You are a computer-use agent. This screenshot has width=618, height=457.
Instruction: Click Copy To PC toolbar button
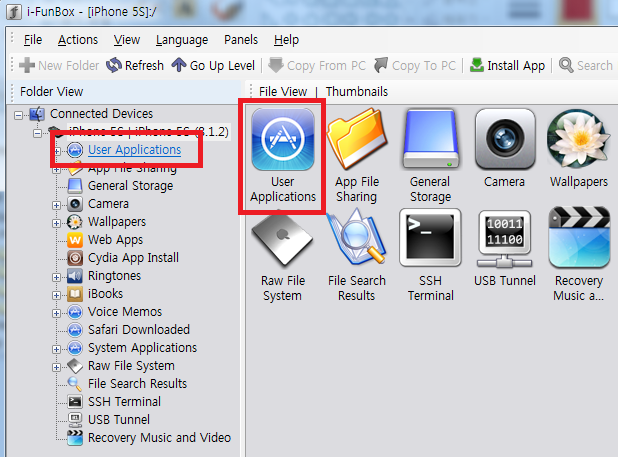click(415, 65)
